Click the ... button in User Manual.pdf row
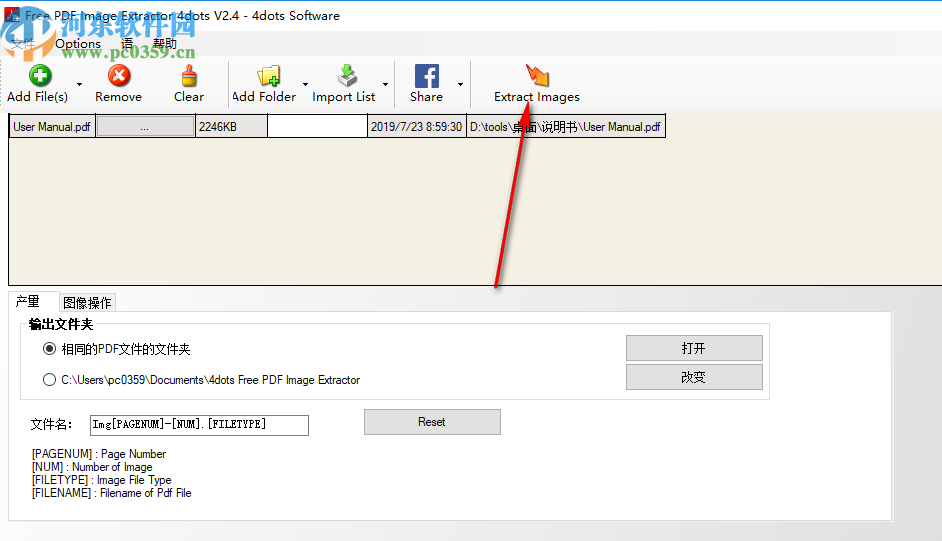942x541 pixels. pos(145,127)
